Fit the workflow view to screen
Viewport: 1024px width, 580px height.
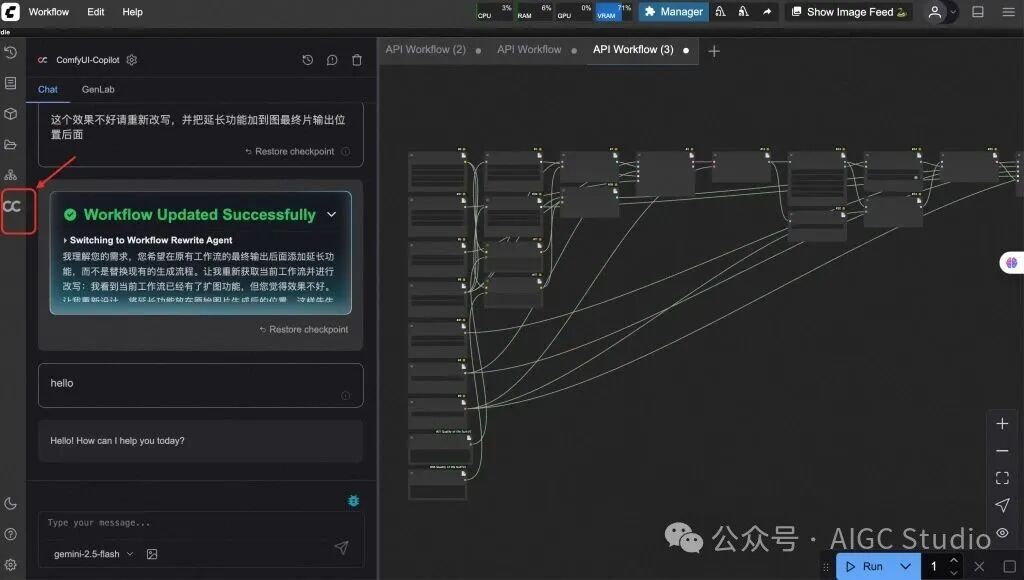[x=1002, y=478]
